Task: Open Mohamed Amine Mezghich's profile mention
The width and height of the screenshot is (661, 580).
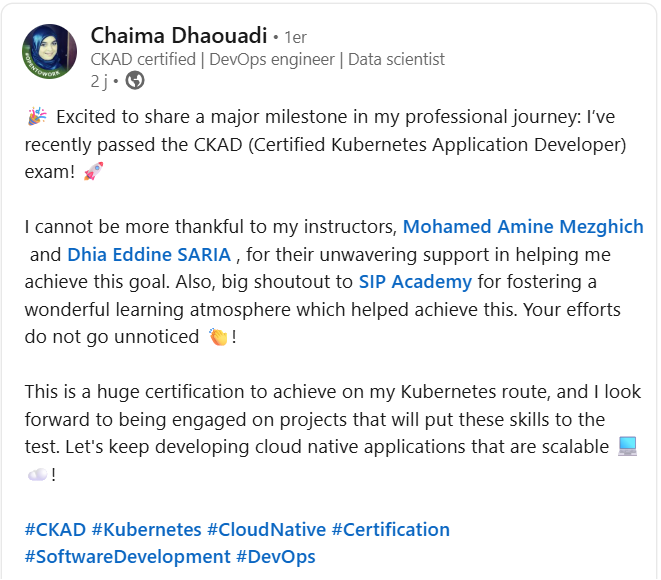Action: pos(523,227)
